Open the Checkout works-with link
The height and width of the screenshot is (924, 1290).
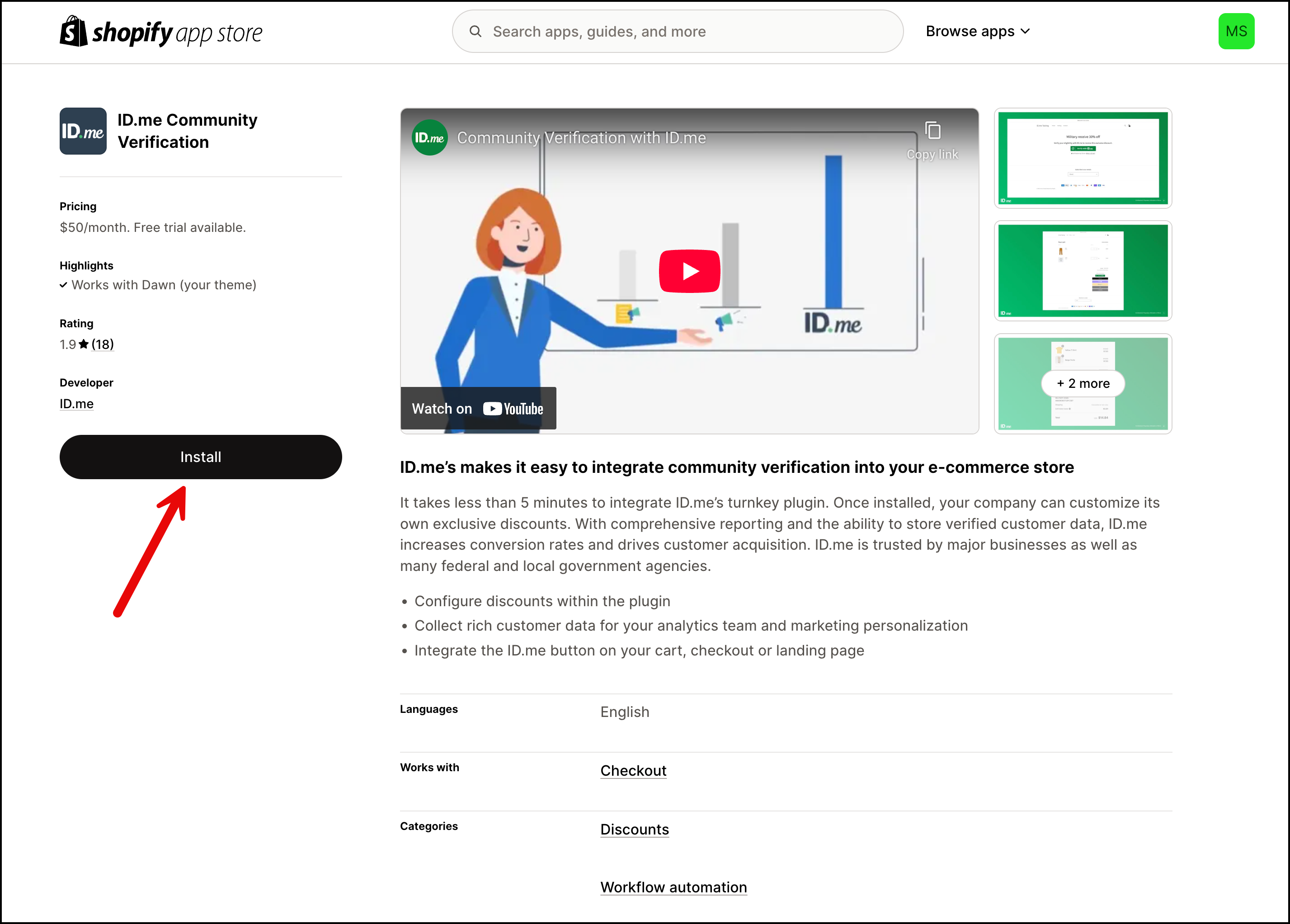(x=633, y=770)
